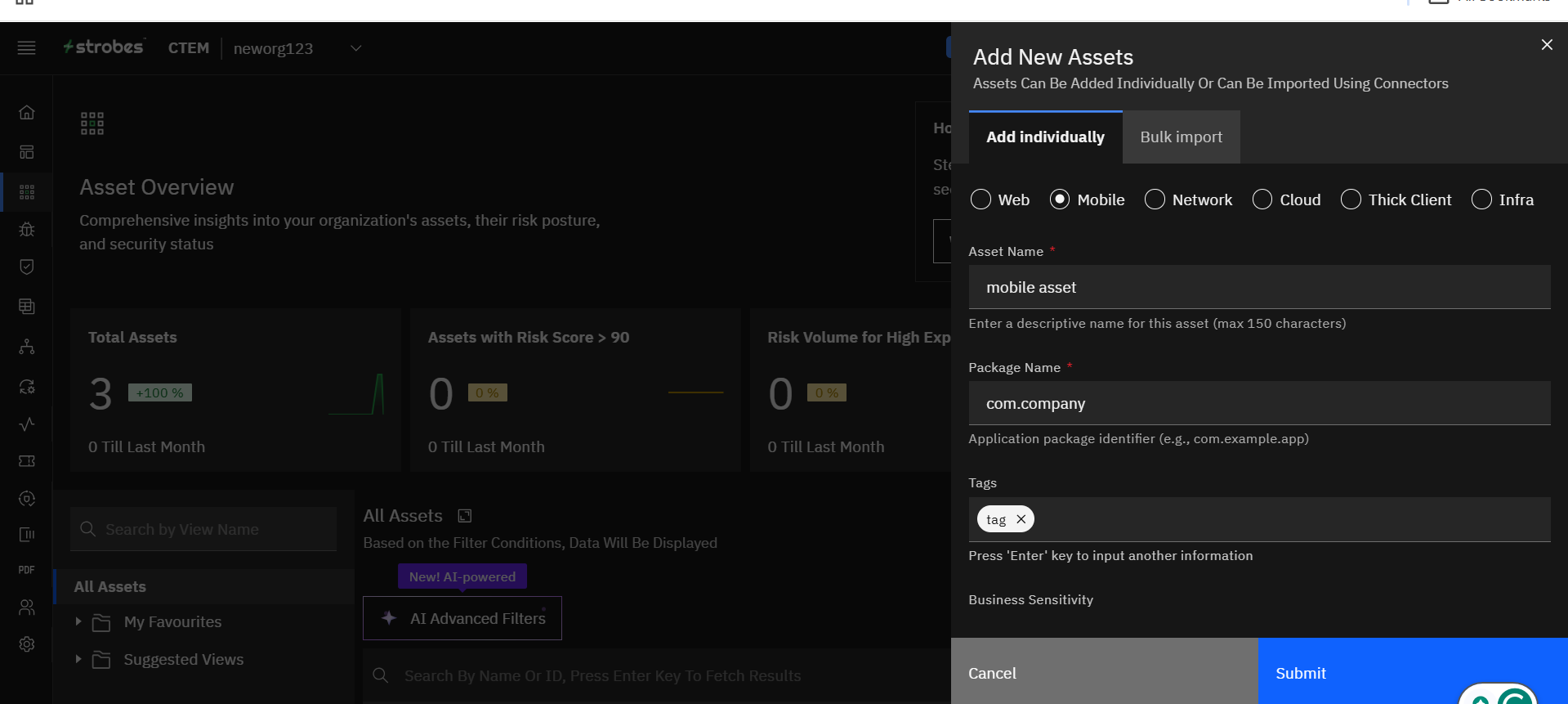The width and height of the screenshot is (1568, 704).
Task: Remove the 'tag' chip with its X
Action: pos(1021,519)
